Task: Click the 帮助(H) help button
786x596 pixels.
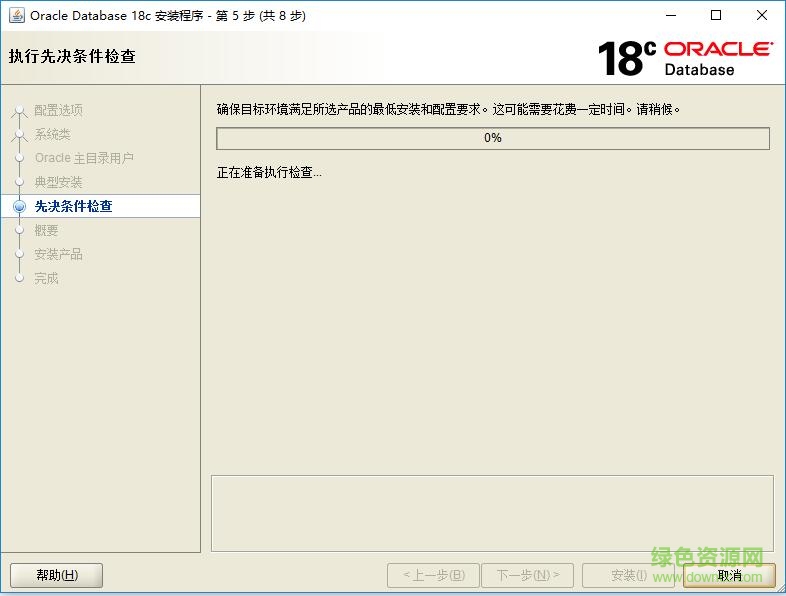Action: click(x=57, y=575)
